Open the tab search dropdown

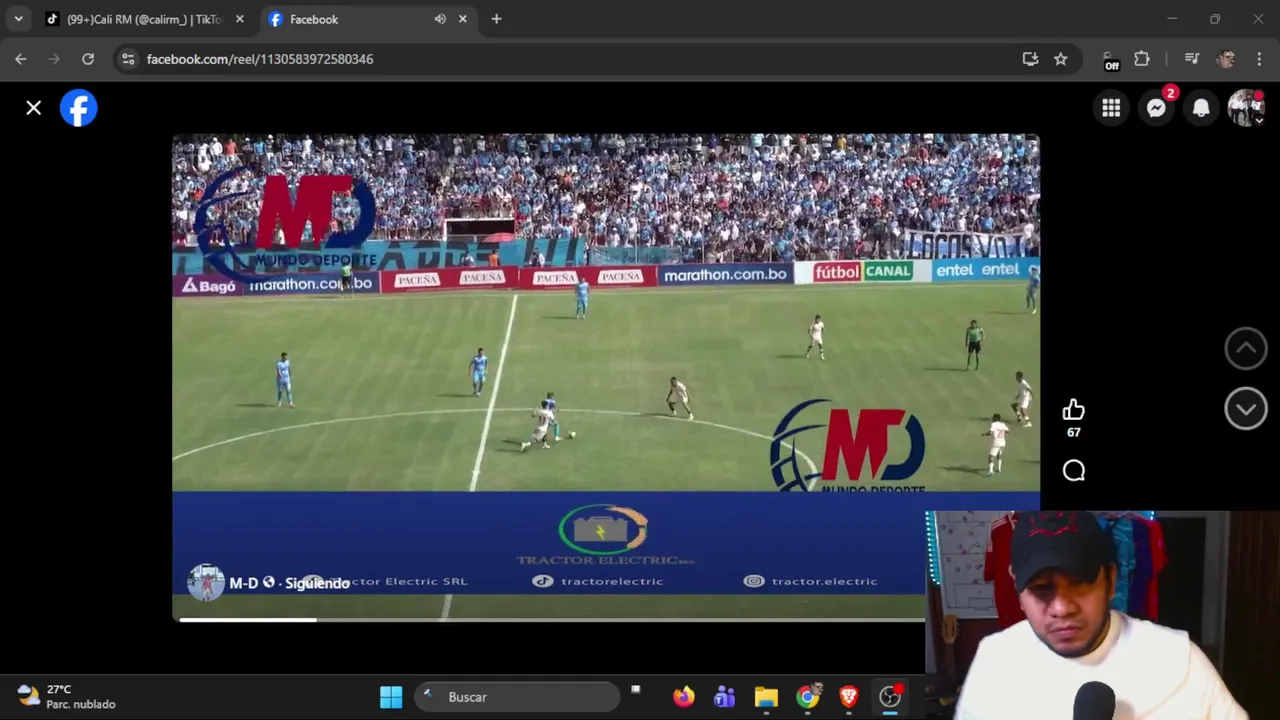click(x=18, y=19)
